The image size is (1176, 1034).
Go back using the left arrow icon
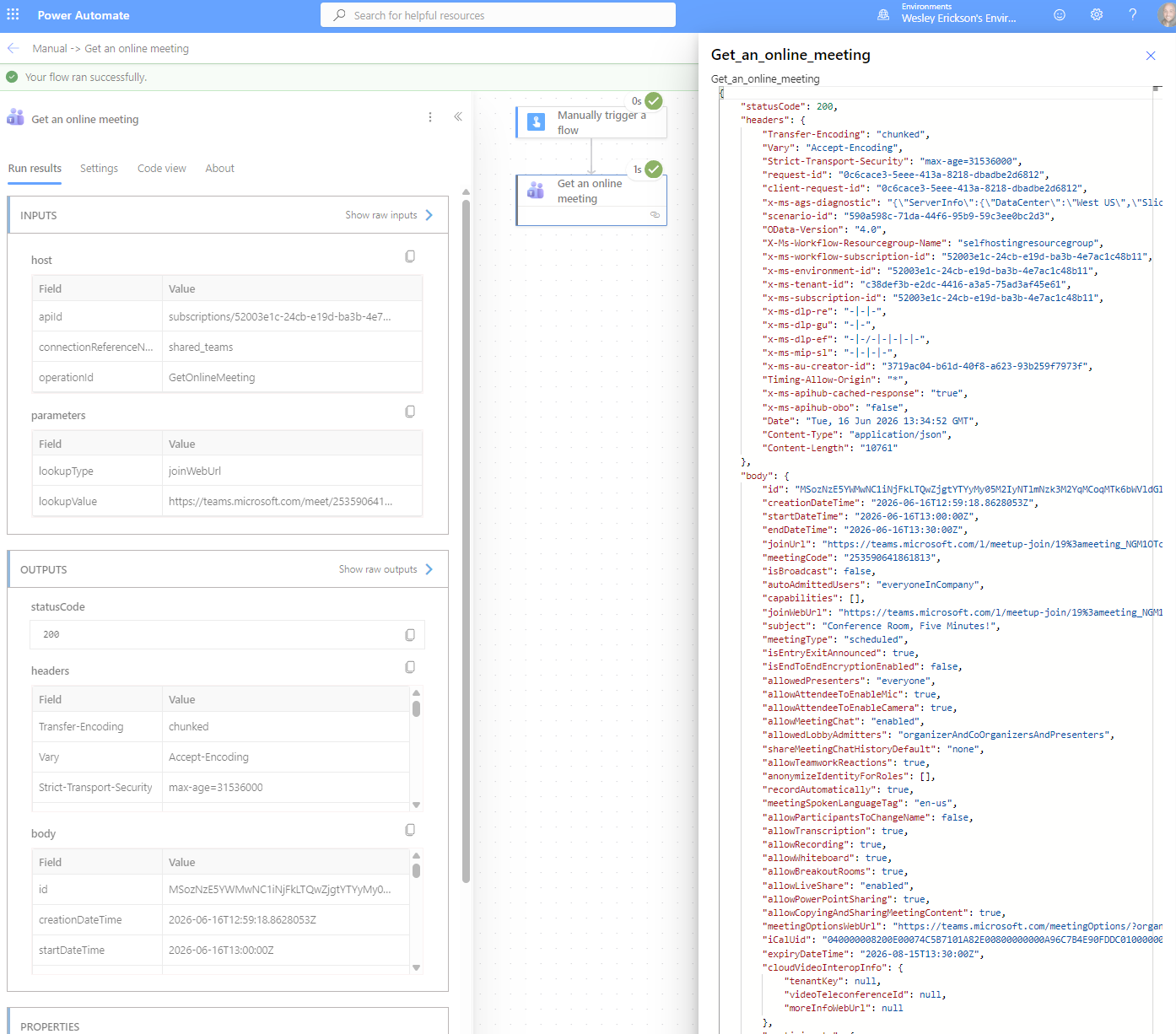coord(13,48)
